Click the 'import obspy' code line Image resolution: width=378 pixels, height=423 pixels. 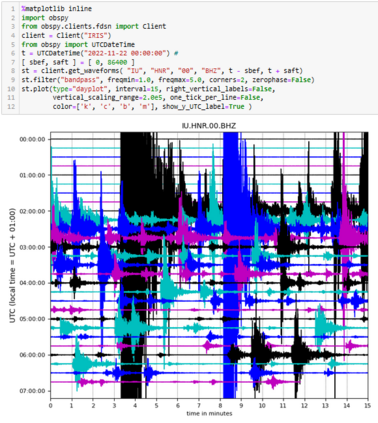point(45,18)
